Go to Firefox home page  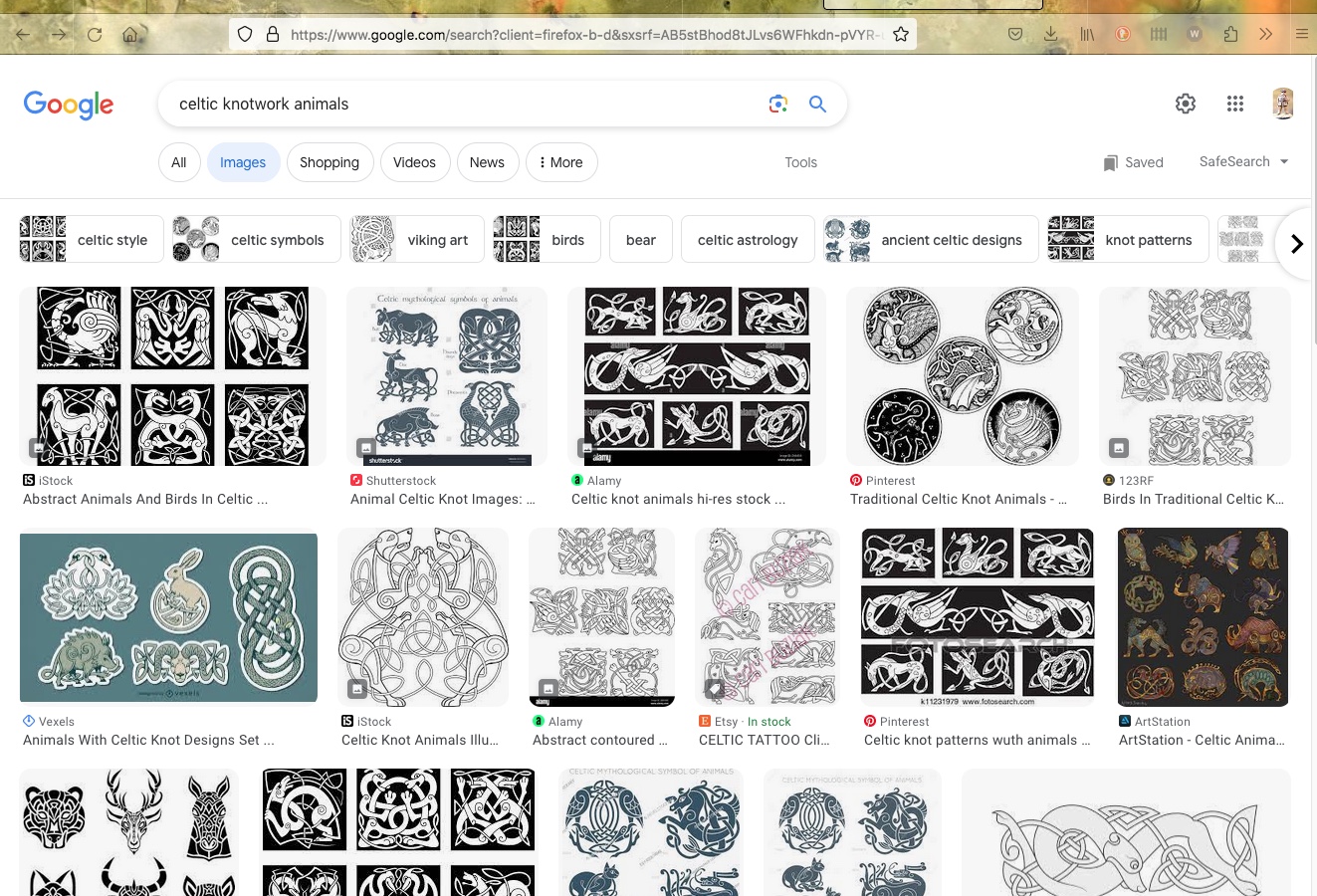tap(130, 35)
